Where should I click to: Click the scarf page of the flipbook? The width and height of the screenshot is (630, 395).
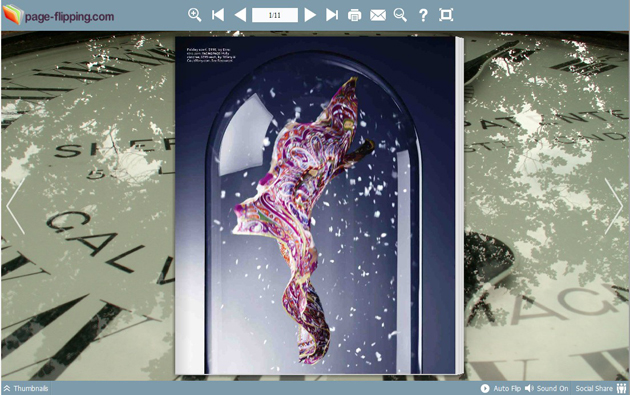point(315,205)
